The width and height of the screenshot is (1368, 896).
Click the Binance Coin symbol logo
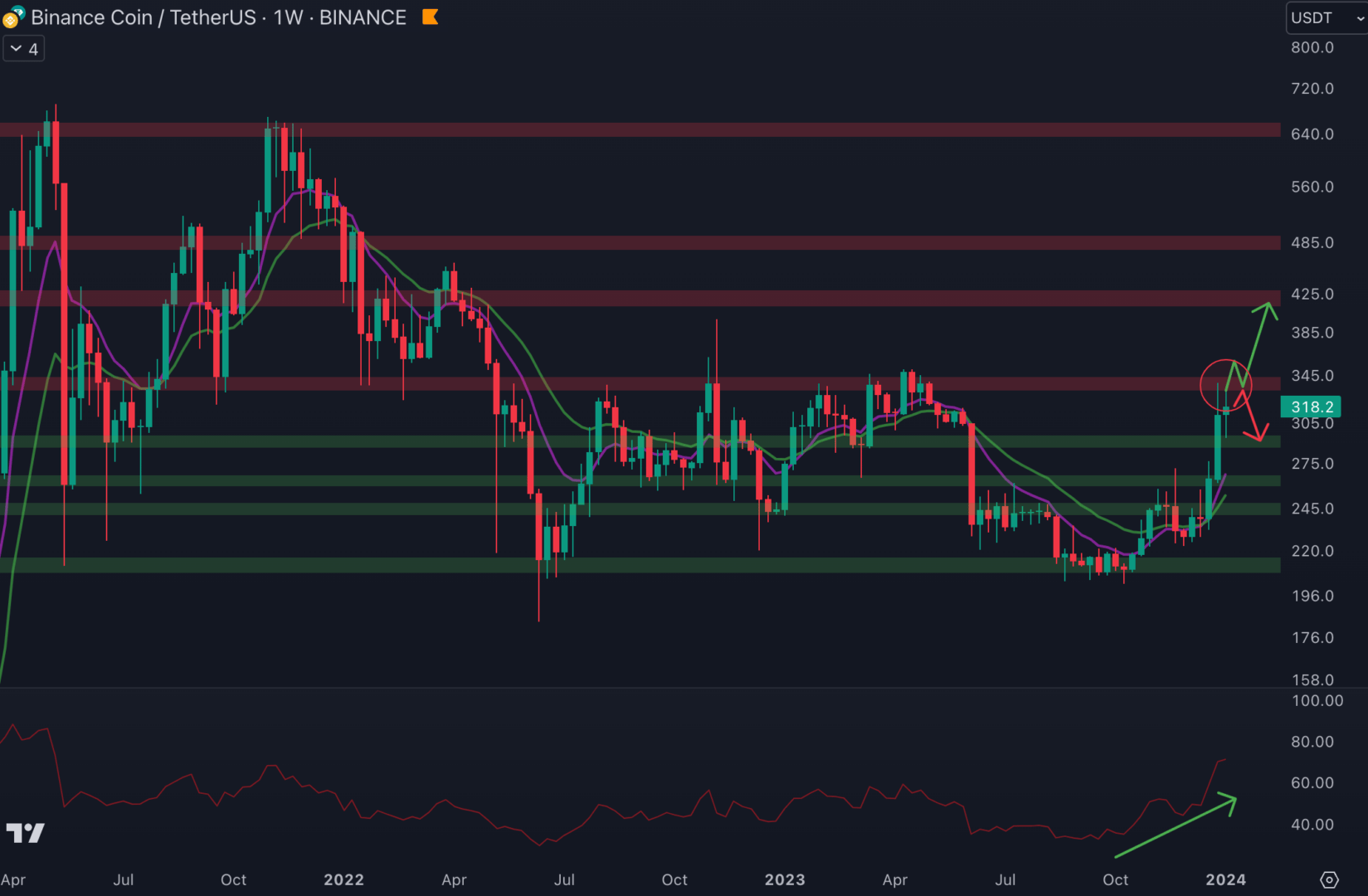(13, 17)
